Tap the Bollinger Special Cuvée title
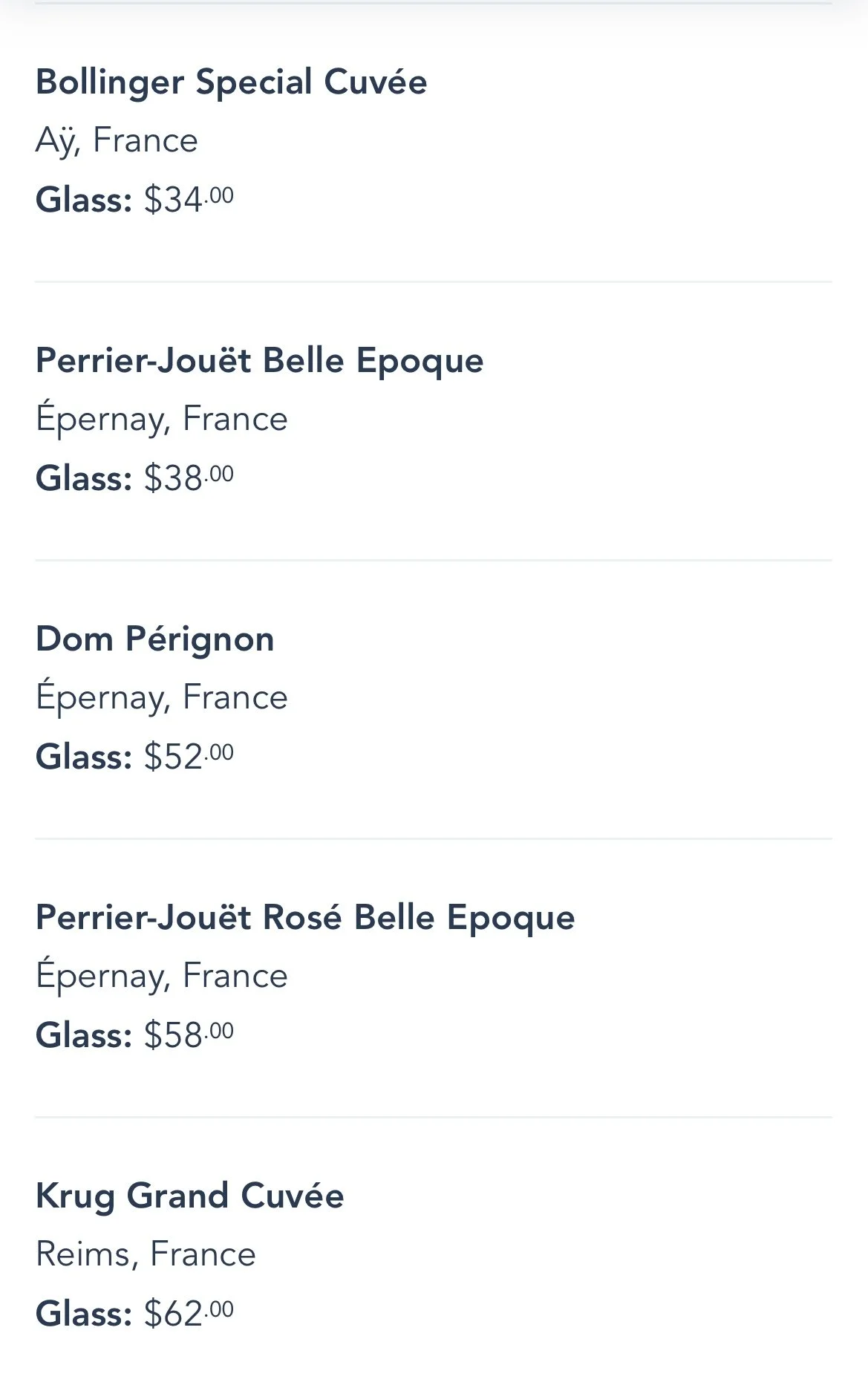This screenshot has height=1388, width=868. (x=231, y=82)
